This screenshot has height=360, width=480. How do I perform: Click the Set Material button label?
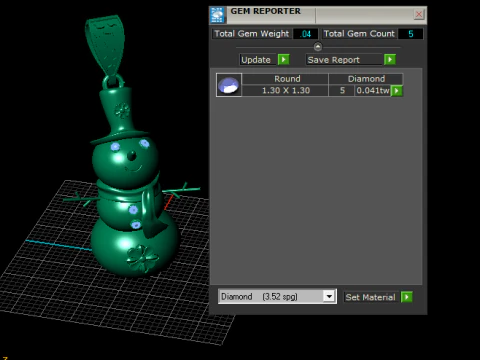pos(371,297)
